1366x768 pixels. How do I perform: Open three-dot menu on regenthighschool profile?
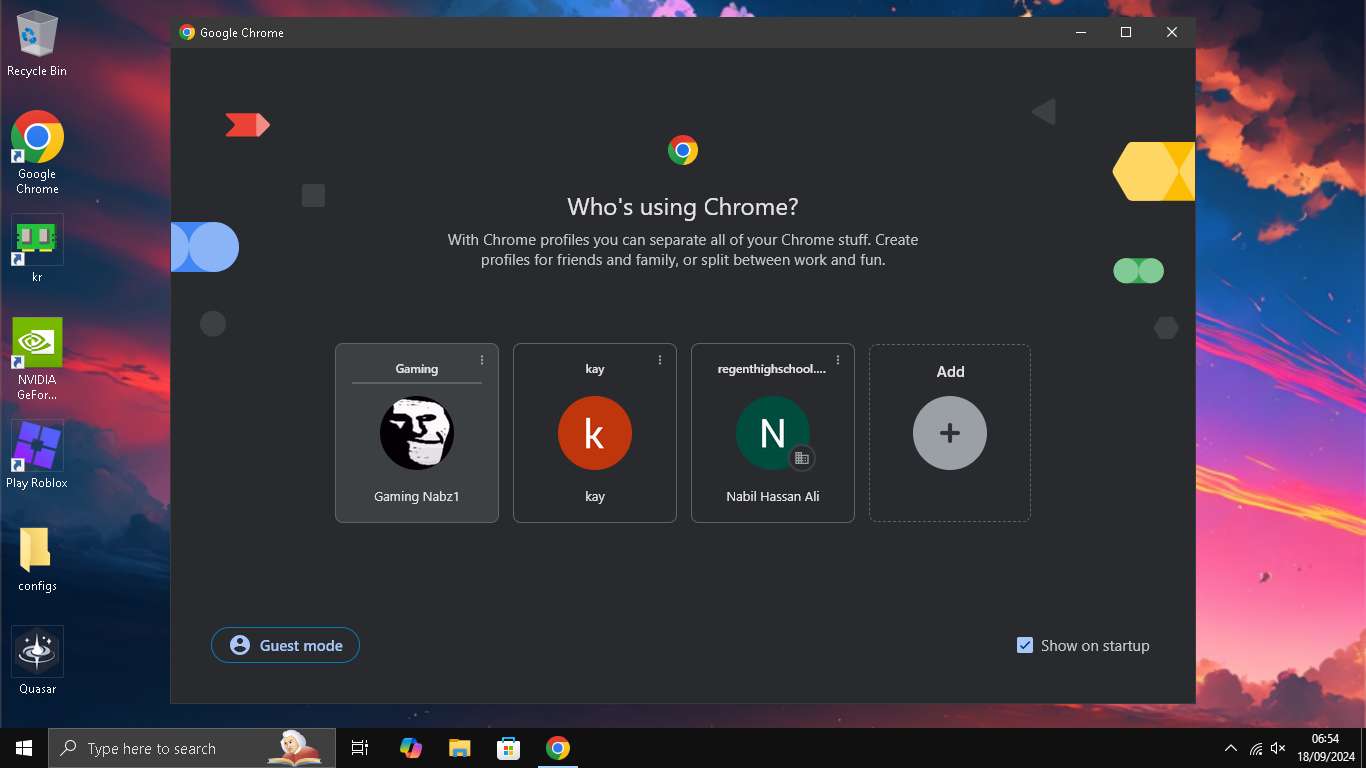click(838, 360)
